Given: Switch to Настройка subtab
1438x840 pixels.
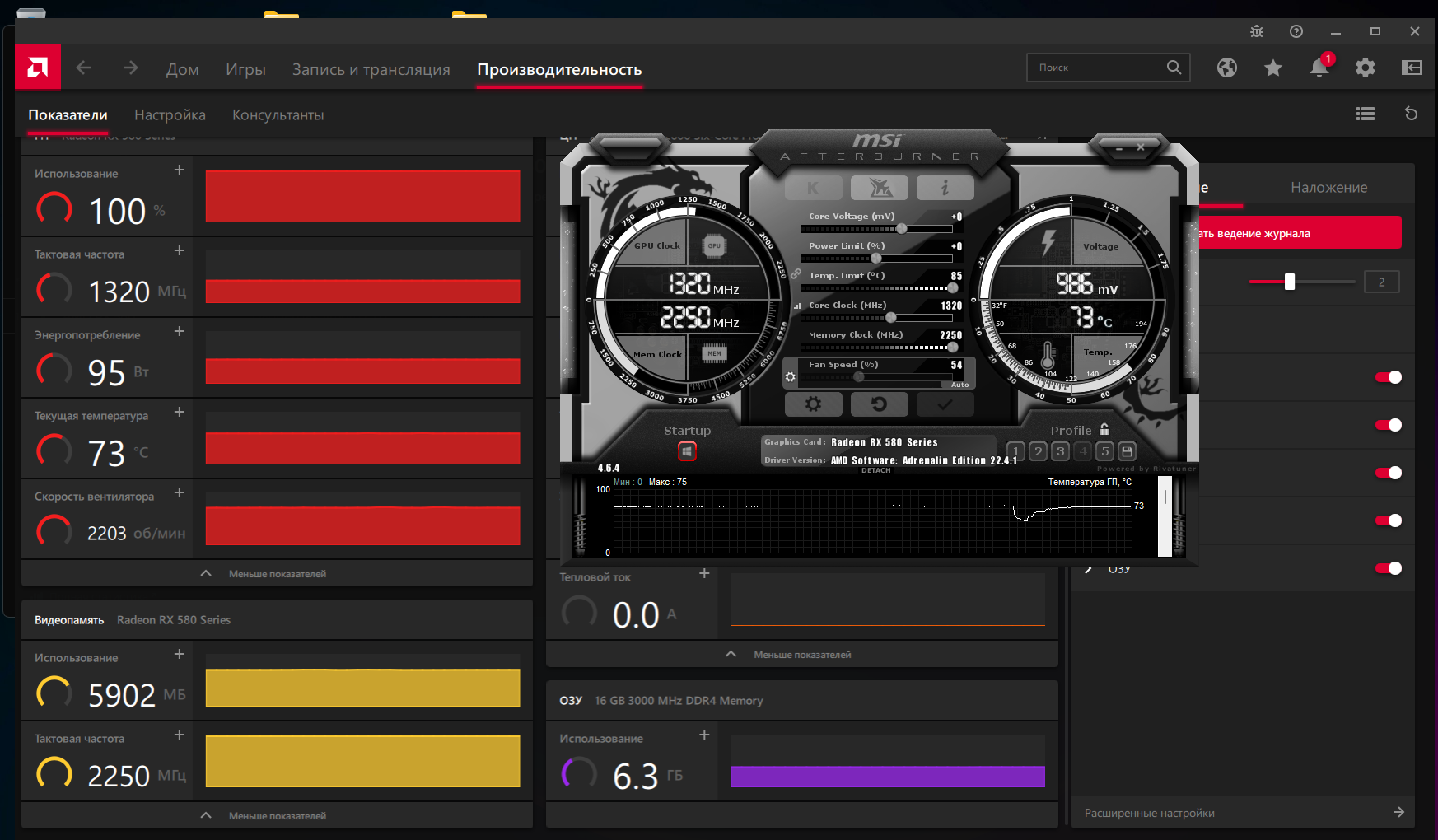Looking at the screenshot, I should 170,114.
